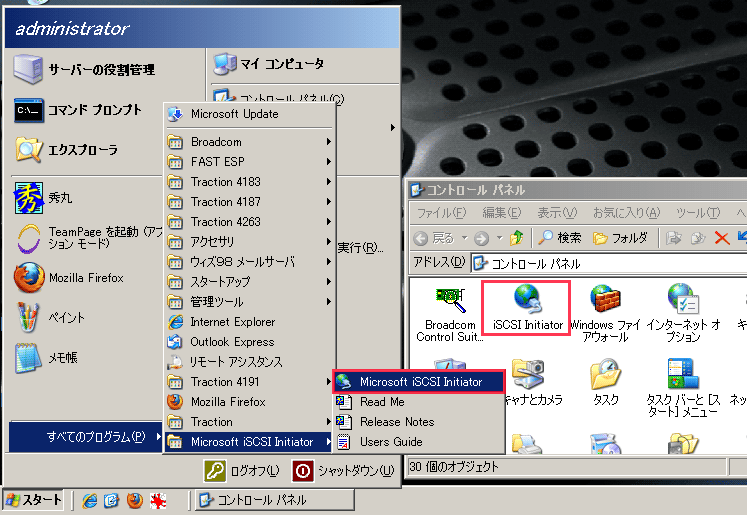Expand the Traction 4187 folder
Screen dimensions: 747x515
click(249, 202)
